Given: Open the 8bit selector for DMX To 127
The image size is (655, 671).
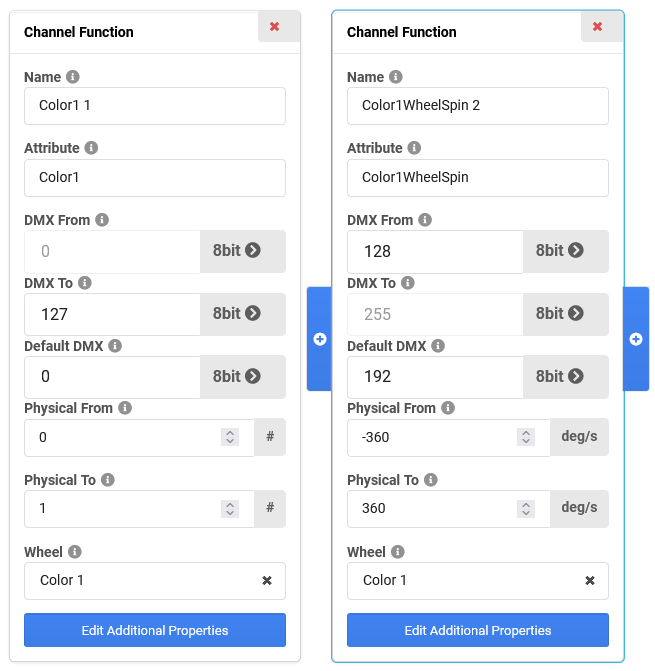Looking at the screenshot, I should [x=242, y=313].
